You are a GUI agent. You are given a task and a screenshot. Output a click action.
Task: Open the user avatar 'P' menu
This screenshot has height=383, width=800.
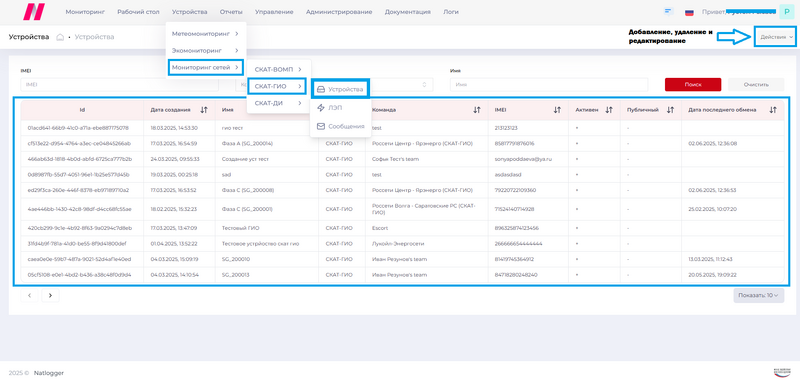coord(787,12)
